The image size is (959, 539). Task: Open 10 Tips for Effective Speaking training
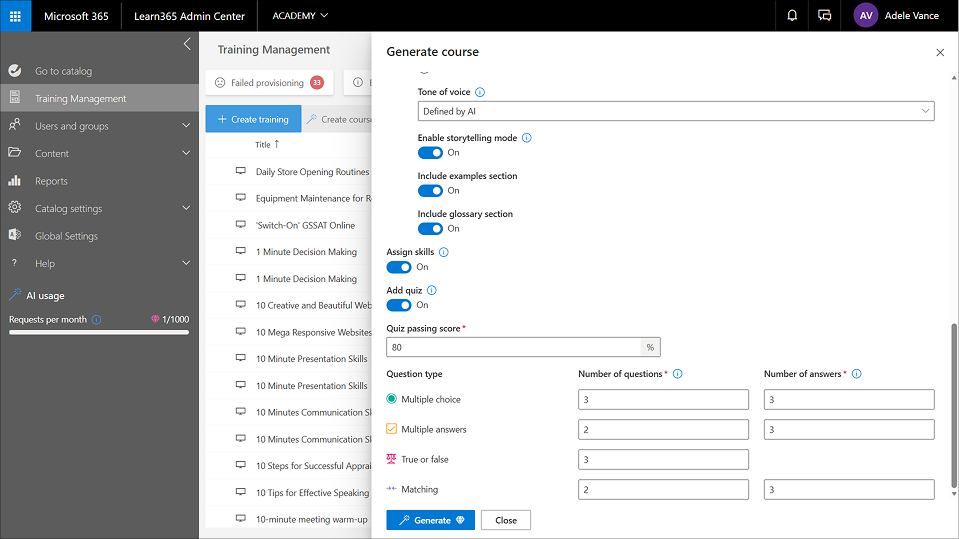(313, 493)
